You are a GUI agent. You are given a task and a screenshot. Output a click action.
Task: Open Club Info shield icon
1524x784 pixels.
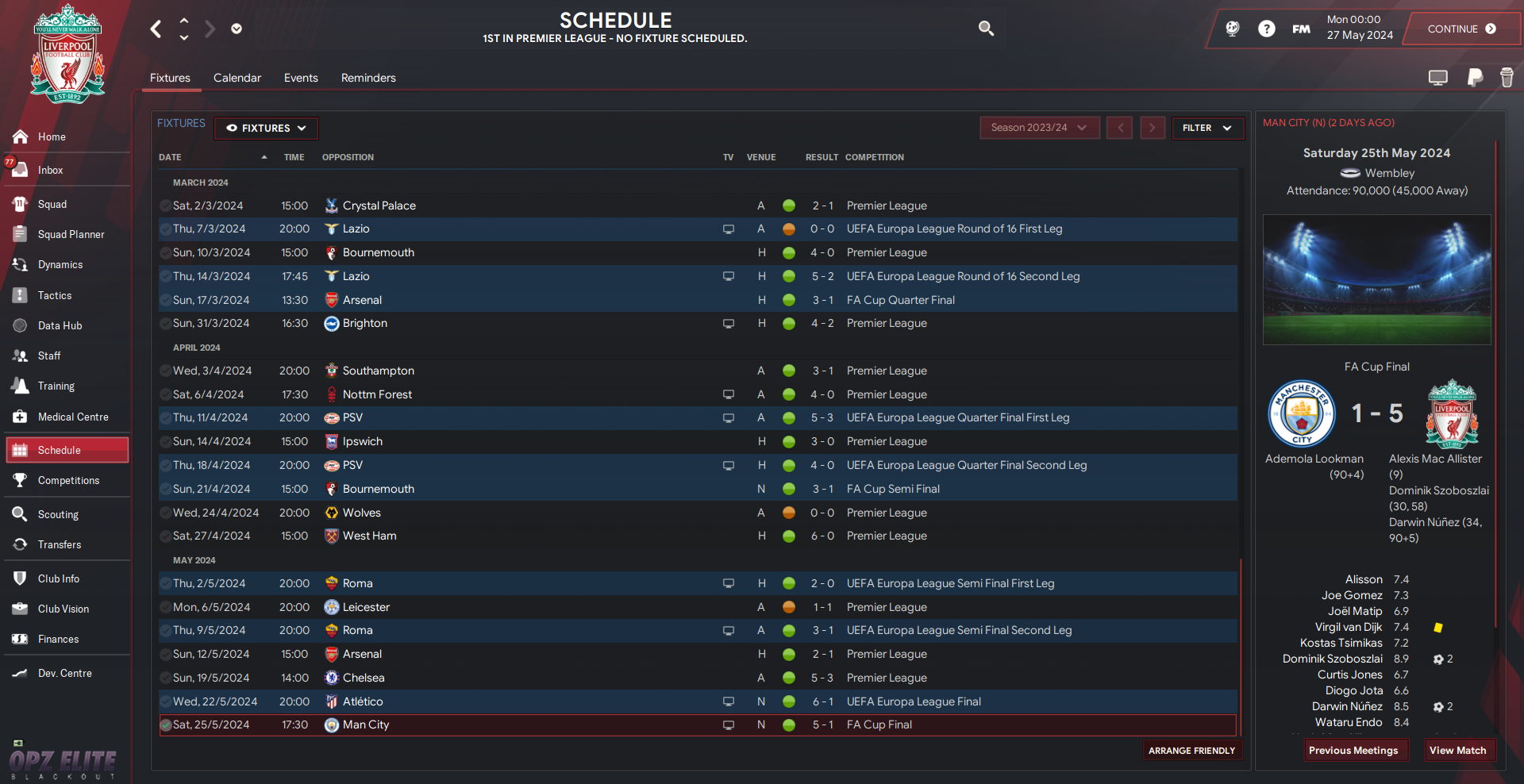(21, 578)
